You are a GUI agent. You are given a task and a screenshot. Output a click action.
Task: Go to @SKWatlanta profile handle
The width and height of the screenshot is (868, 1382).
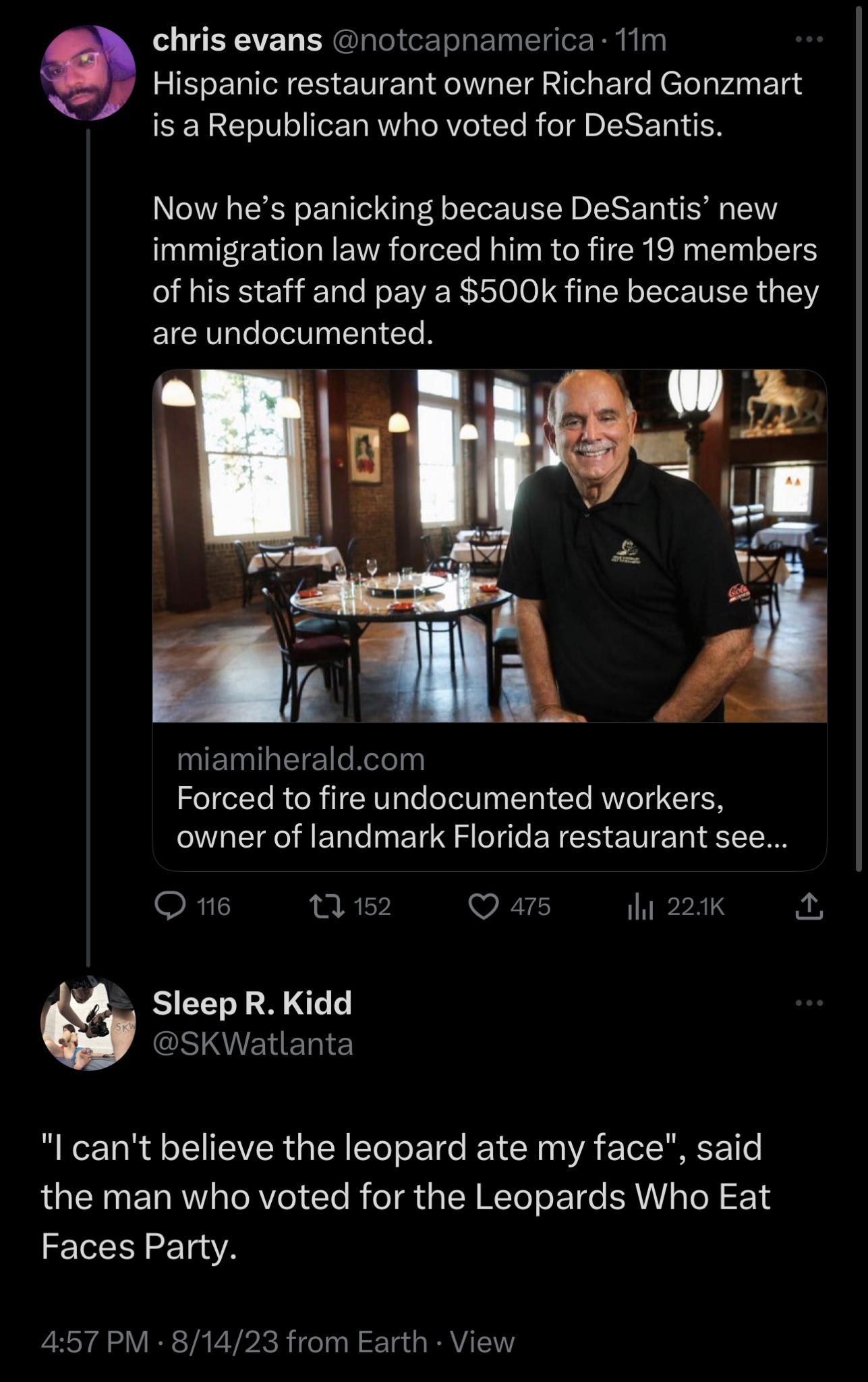click(x=253, y=1044)
